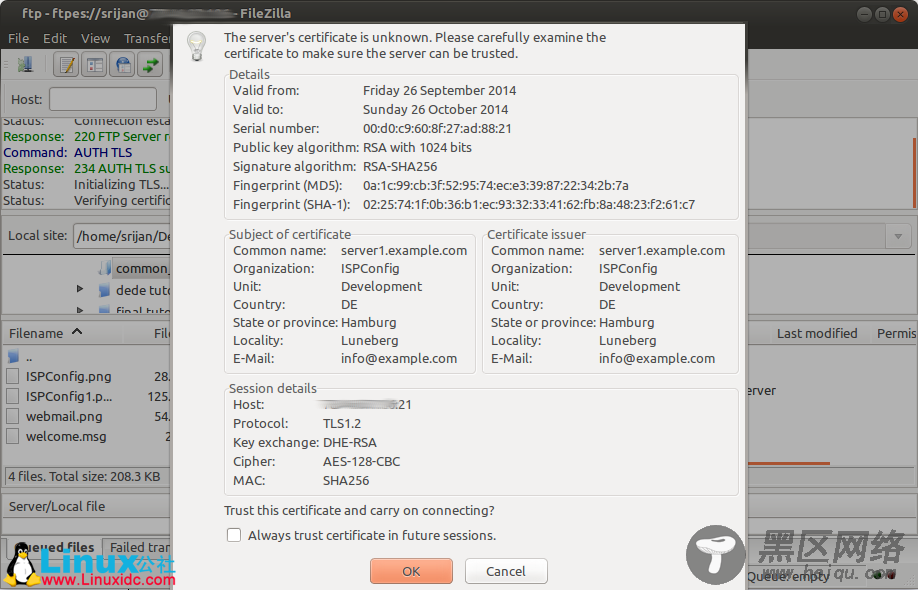This screenshot has height=590, width=918.
Task: Click the ISPConfig.png file icon
Action: [12, 376]
